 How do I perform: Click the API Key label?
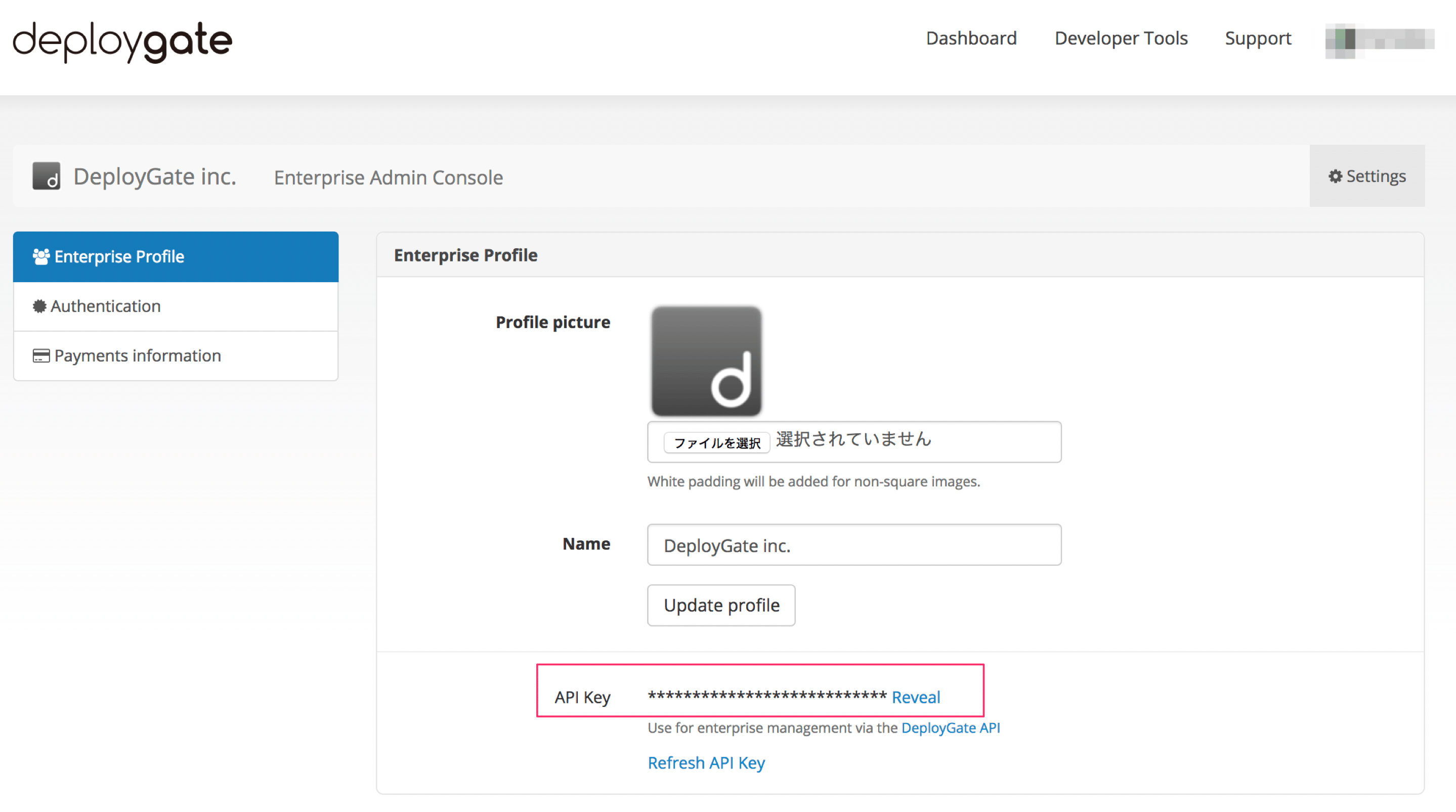click(582, 697)
